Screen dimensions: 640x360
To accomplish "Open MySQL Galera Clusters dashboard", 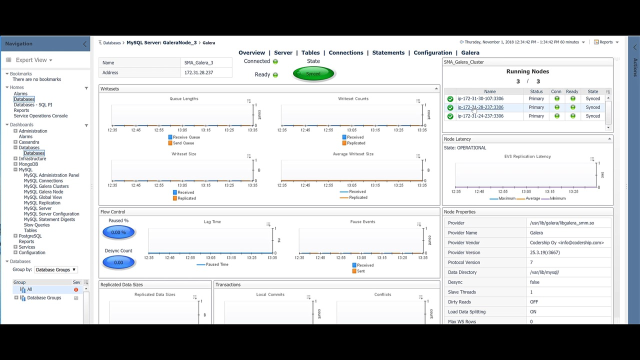I will tap(46, 186).
